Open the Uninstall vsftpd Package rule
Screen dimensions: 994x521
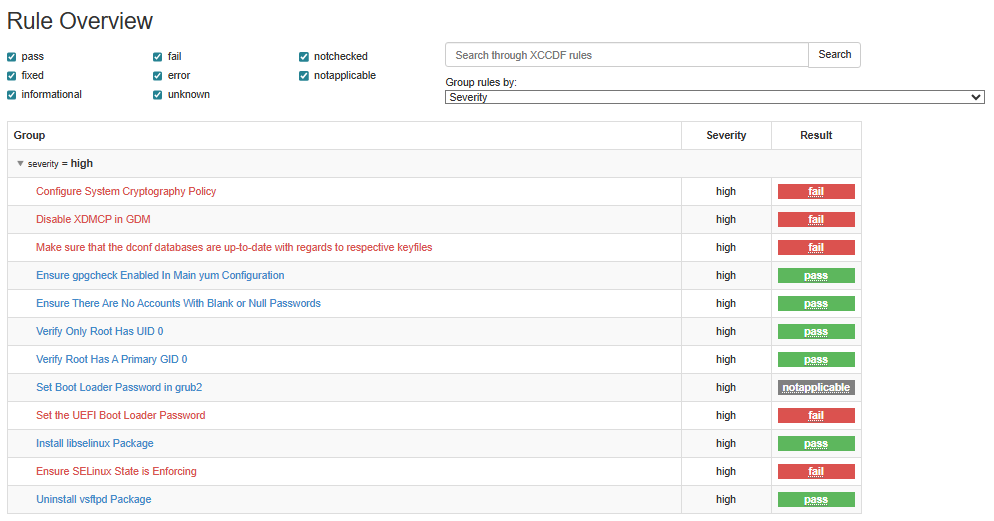pyautogui.click(x=93, y=500)
